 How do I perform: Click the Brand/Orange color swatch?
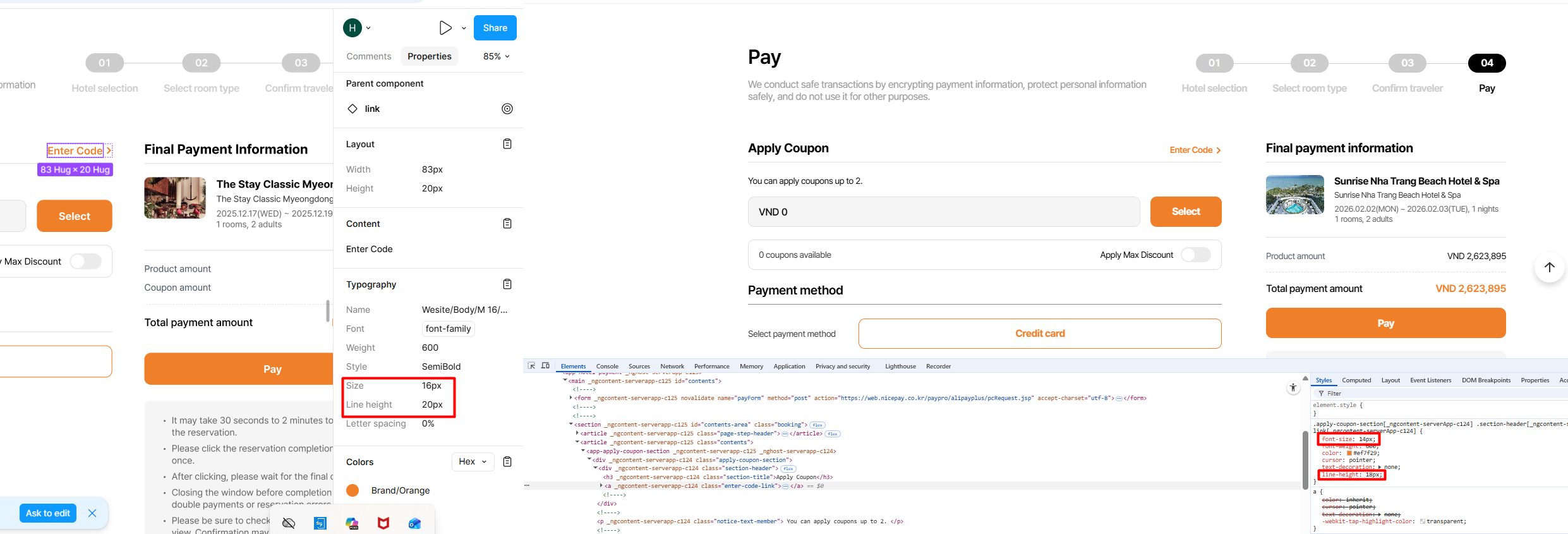coord(353,490)
